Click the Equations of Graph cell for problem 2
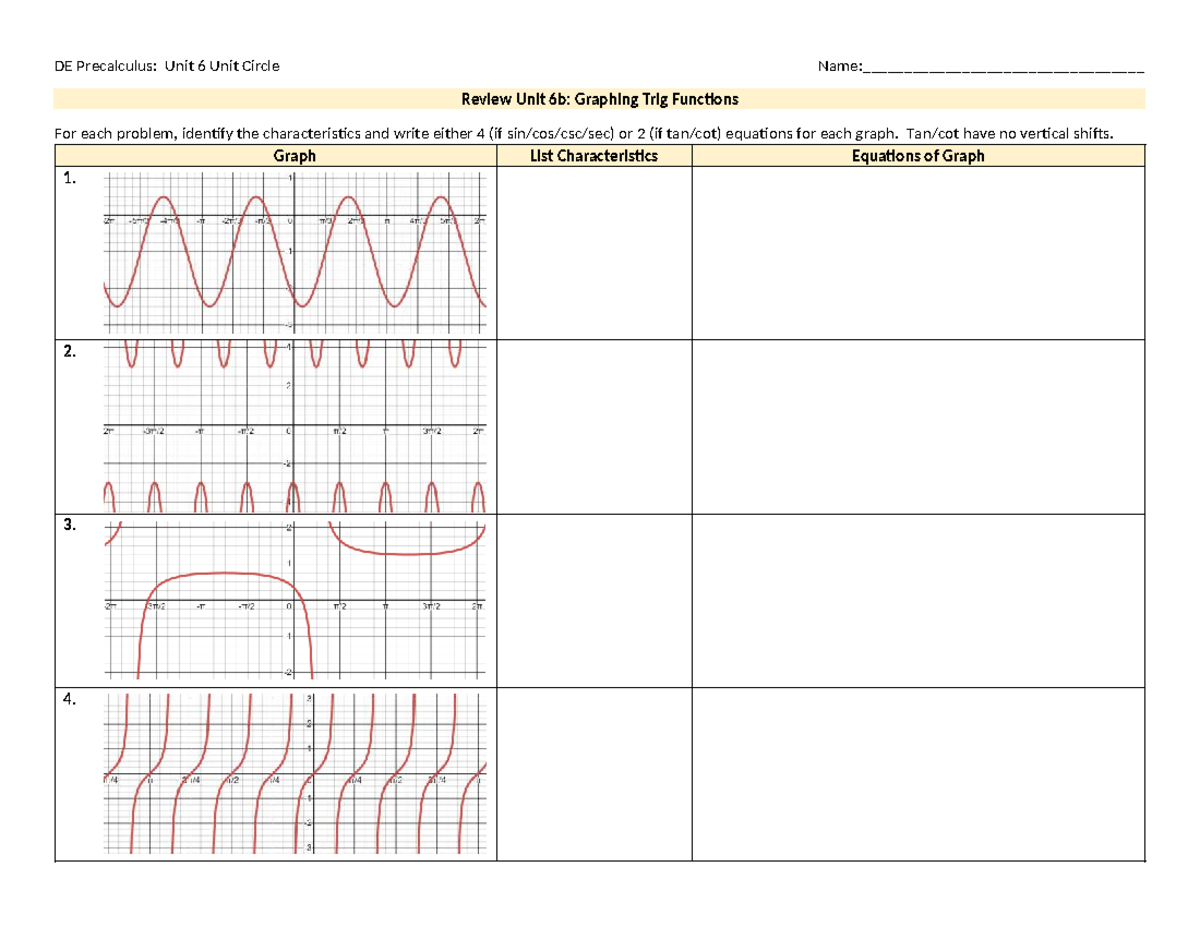The width and height of the screenshot is (1200, 927). point(918,426)
